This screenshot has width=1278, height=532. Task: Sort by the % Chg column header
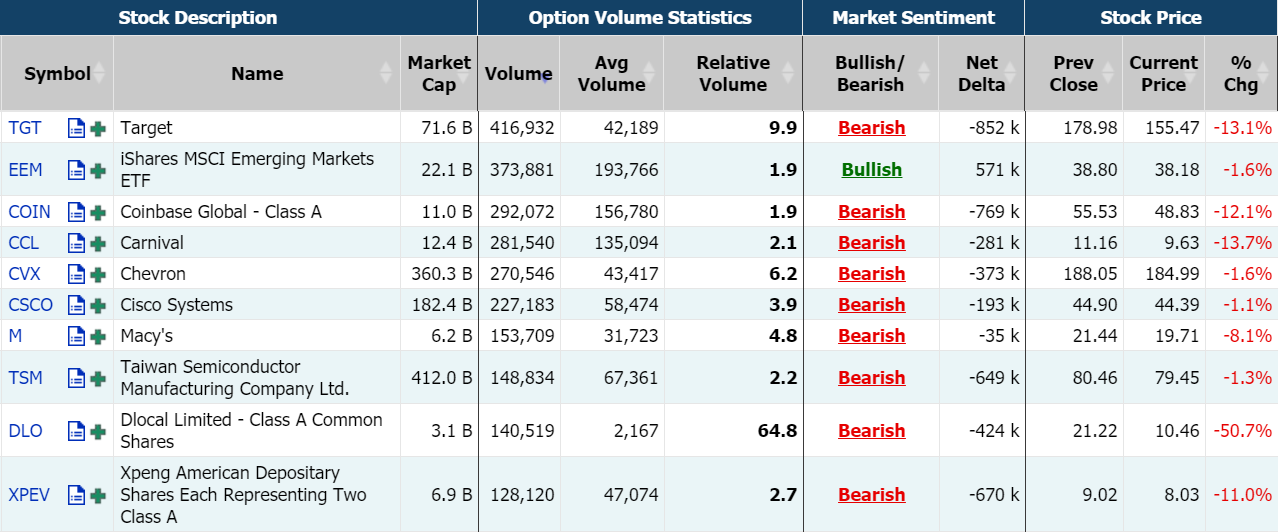[x=1240, y=74]
